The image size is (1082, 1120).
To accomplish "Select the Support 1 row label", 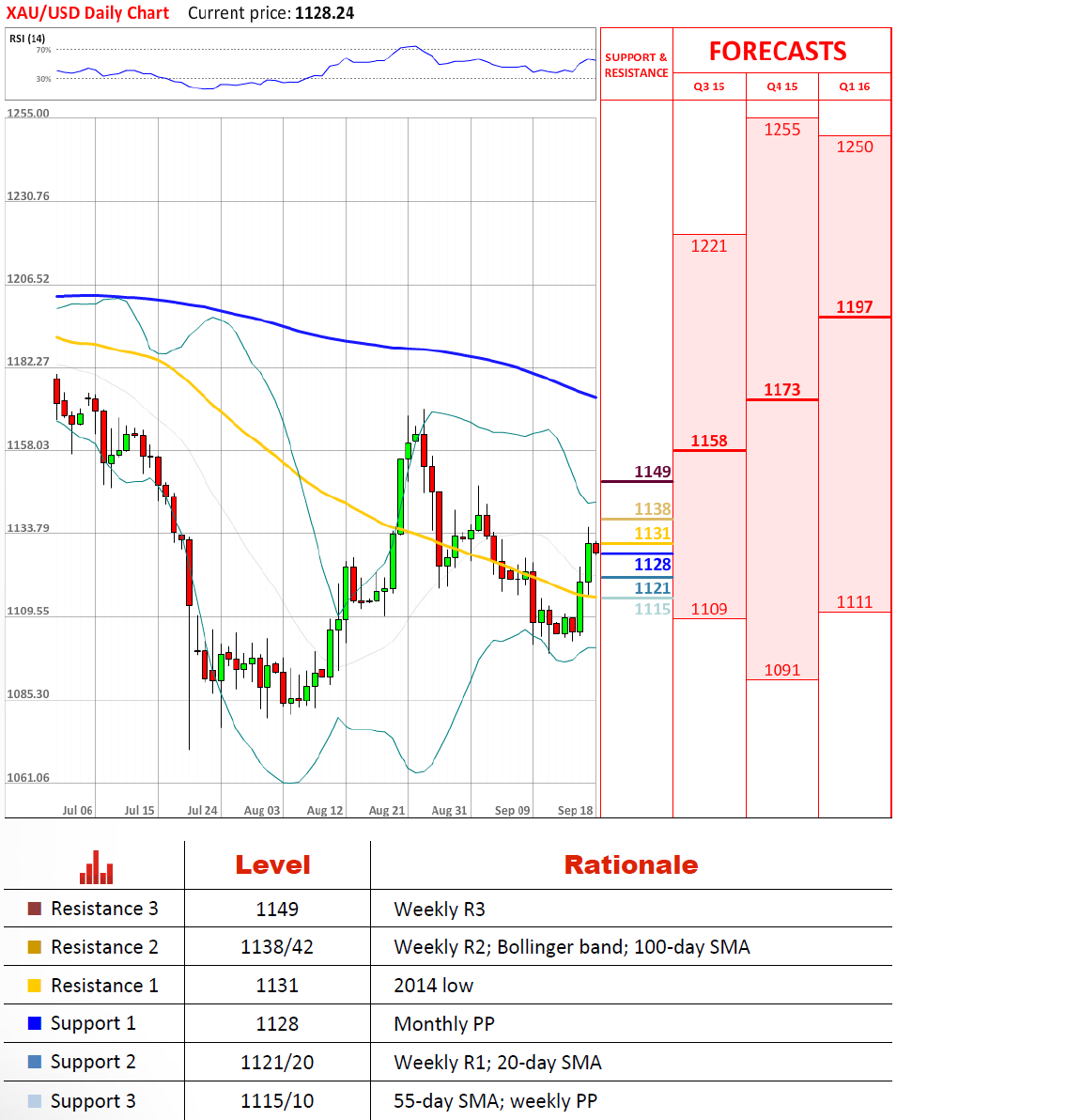I will [x=93, y=1023].
